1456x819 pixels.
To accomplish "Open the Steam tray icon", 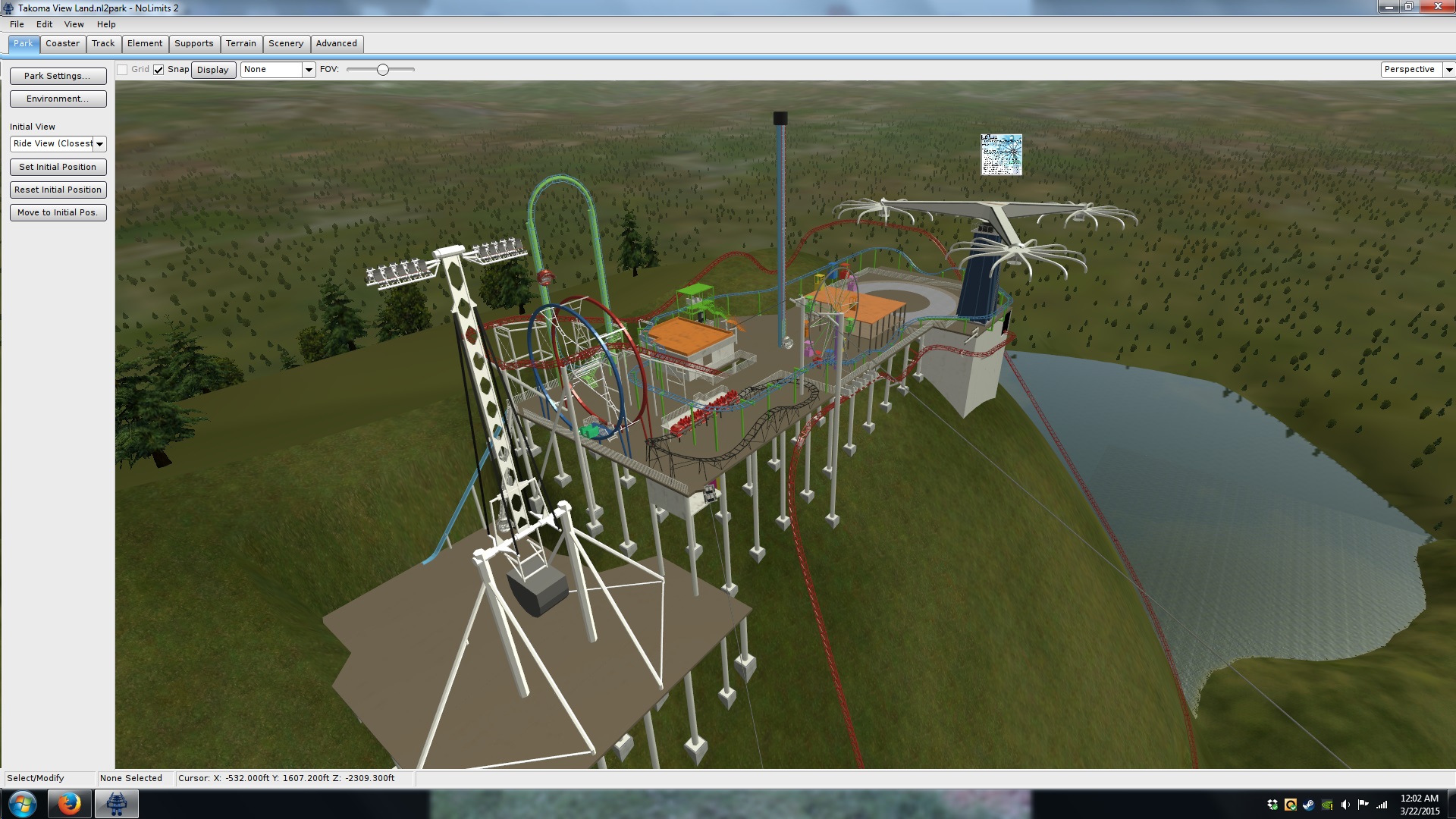I will click(x=1309, y=805).
